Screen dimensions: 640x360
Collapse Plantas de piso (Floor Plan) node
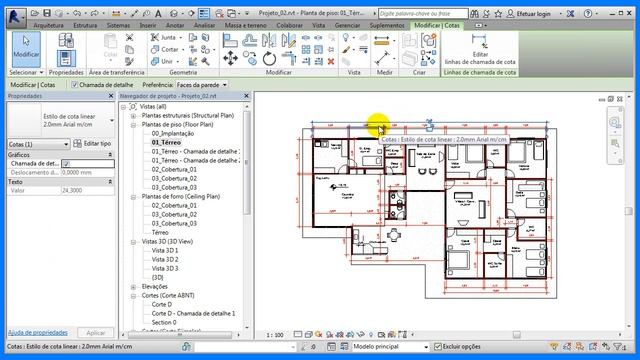(133, 125)
